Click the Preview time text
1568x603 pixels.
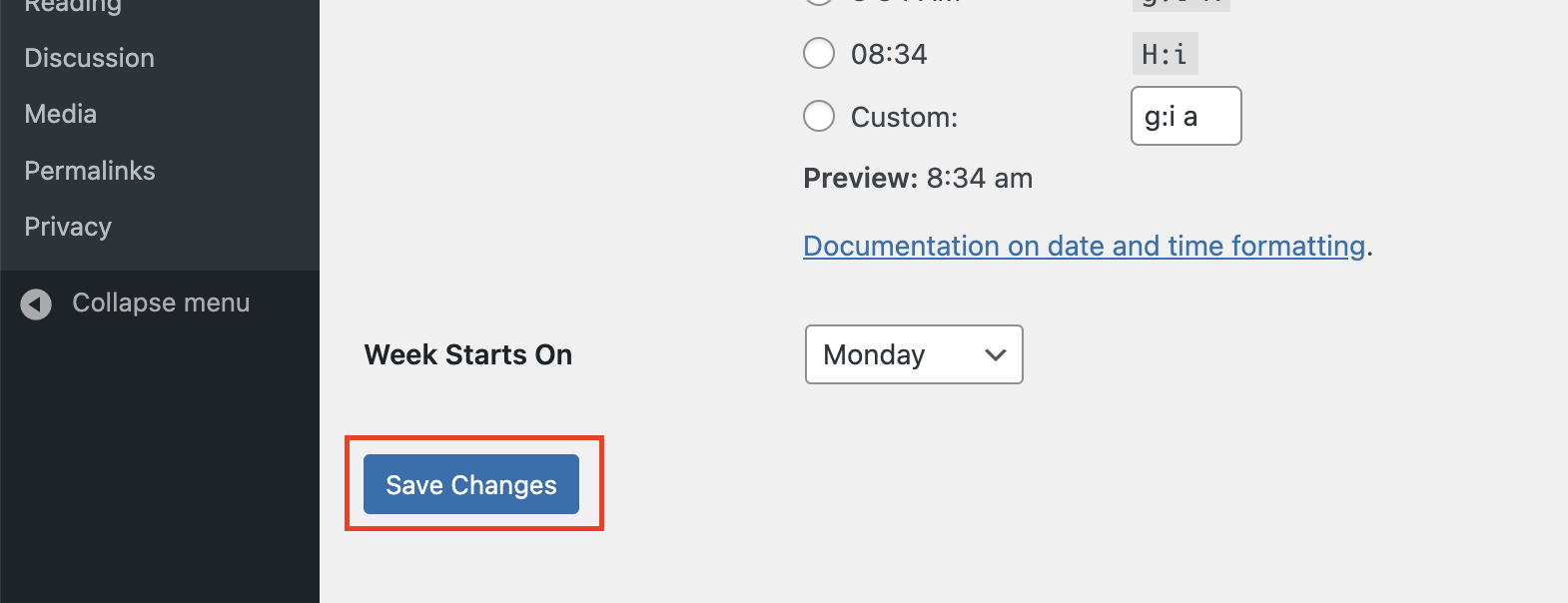[979, 178]
